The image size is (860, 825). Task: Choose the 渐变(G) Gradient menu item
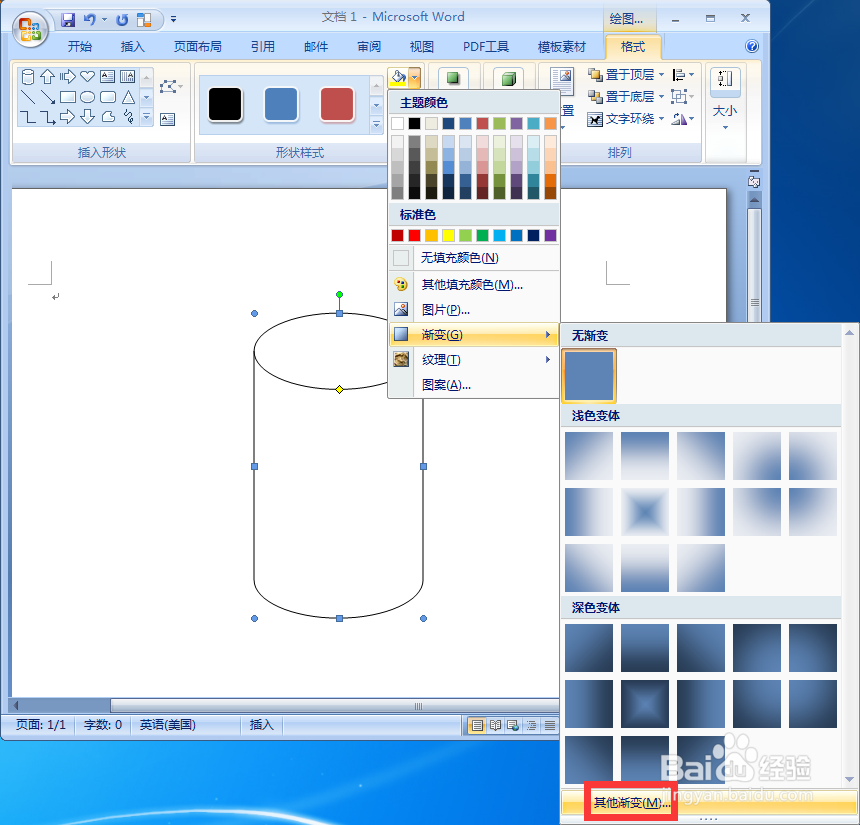click(x=474, y=335)
